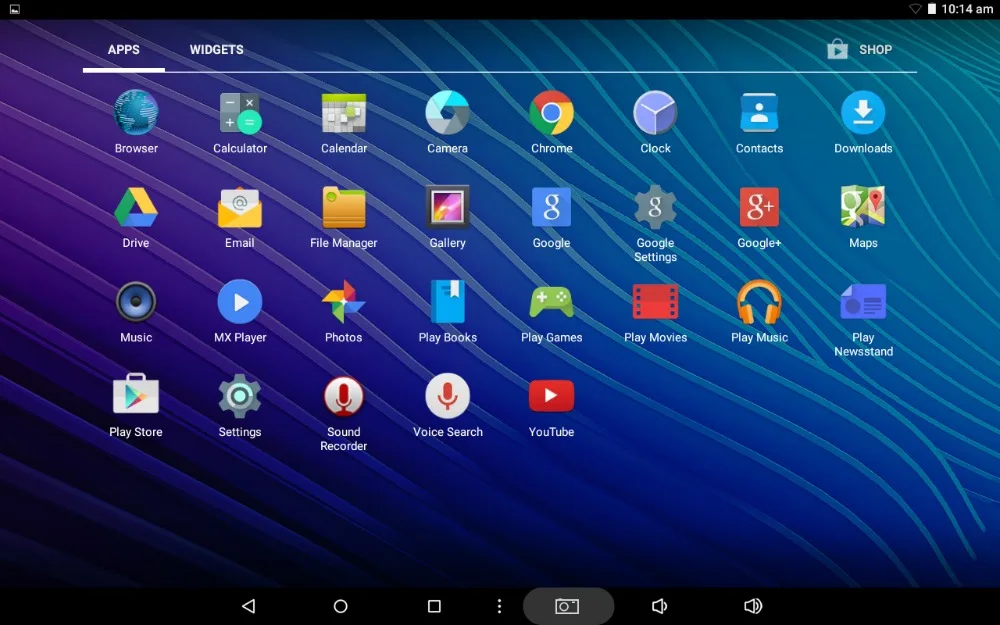Open the Clock app

click(x=655, y=113)
